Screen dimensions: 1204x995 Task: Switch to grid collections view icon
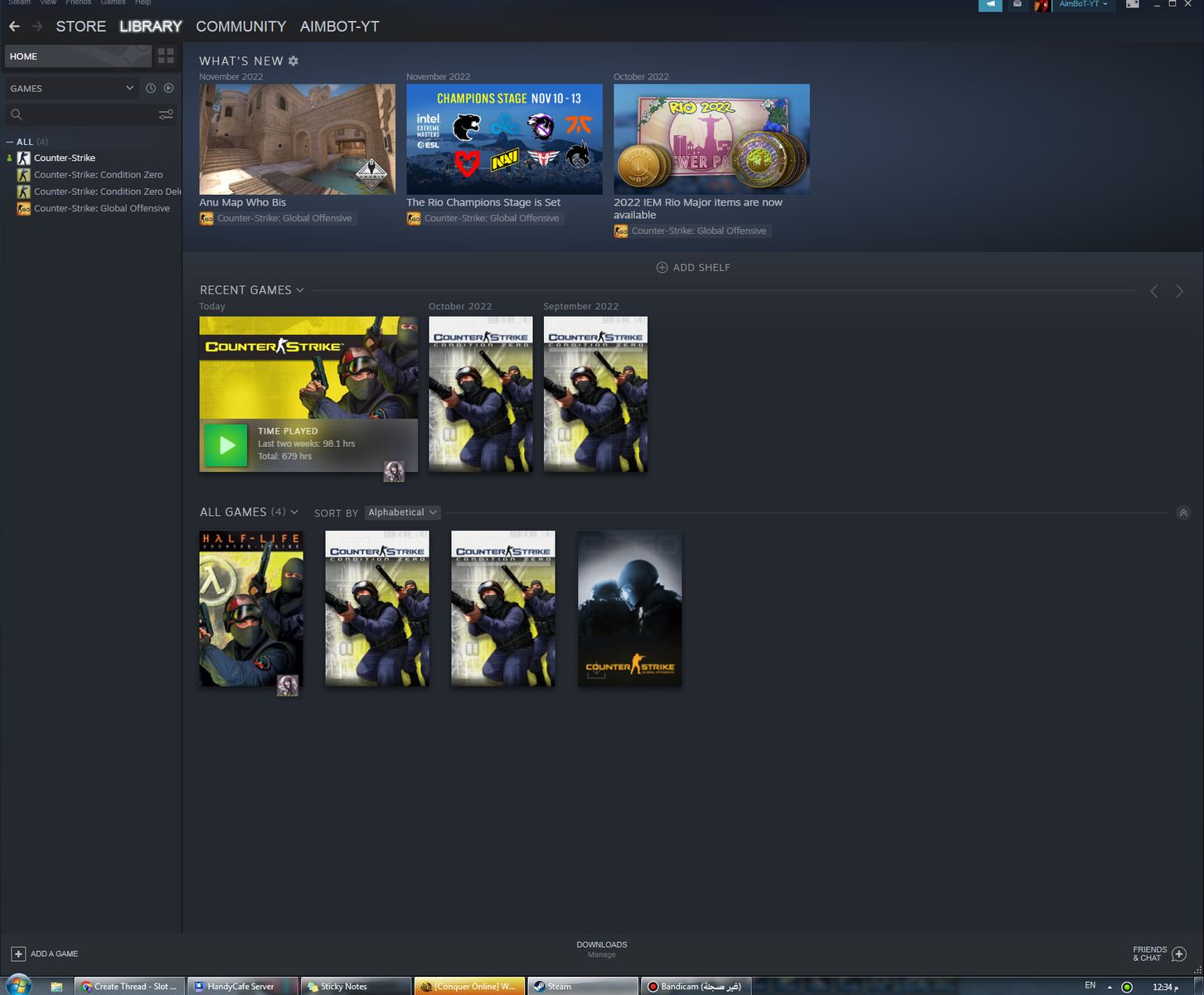coord(166,56)
